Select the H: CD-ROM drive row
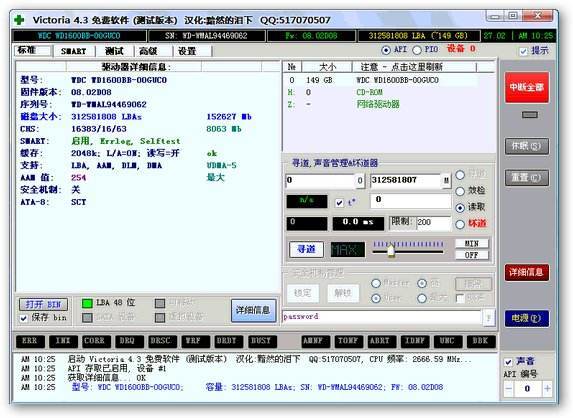The width and height of the screenshot is (573, 418). 380,92
